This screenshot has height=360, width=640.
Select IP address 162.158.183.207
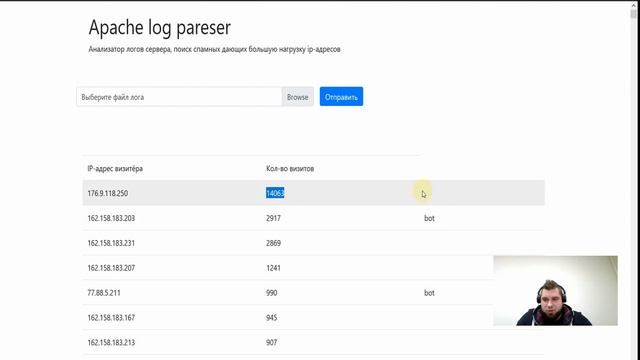coord(111,268)
